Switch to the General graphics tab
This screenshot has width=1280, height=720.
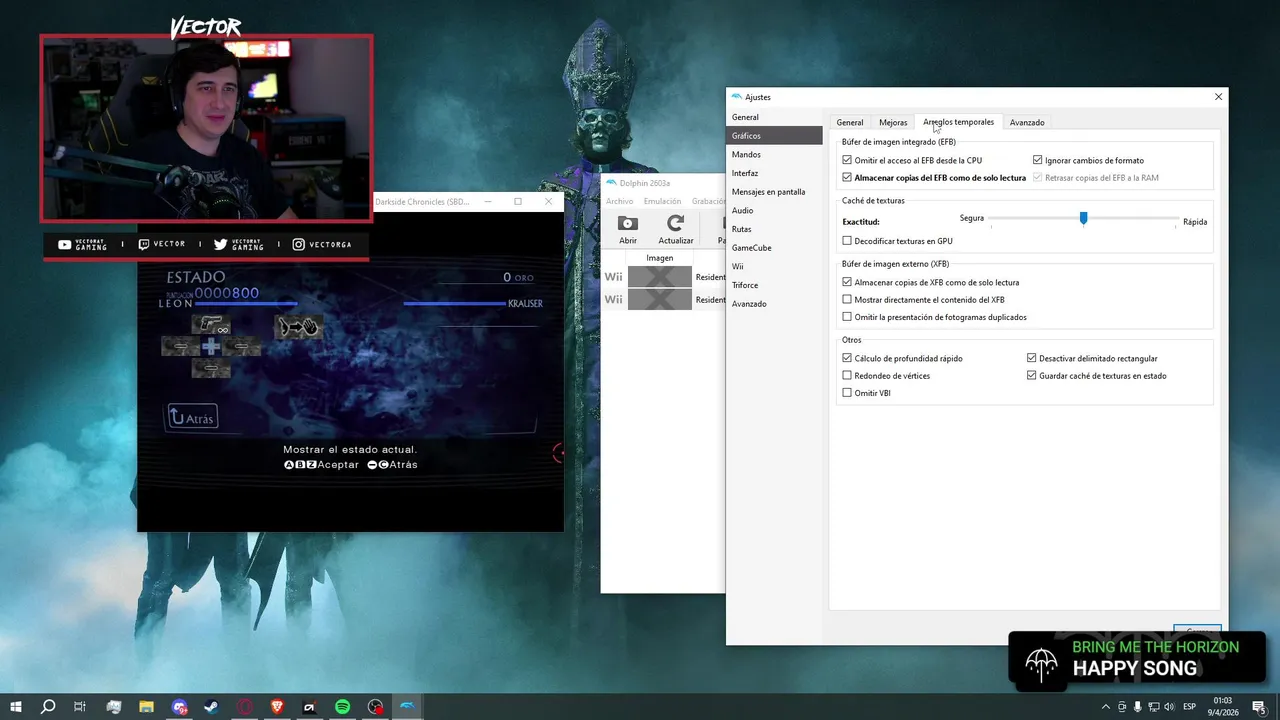coord(850,122)
